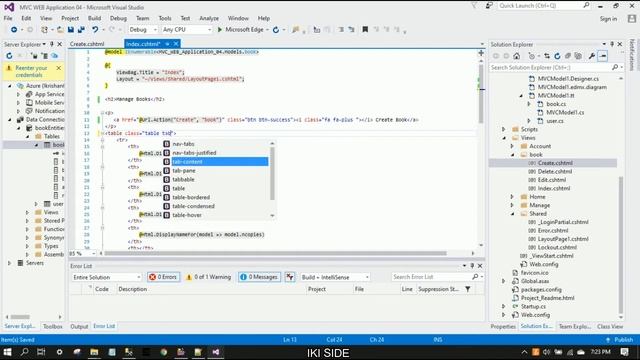Image resolution: width=640 pixels, height=360 pixels.
Task: Open the Debug configuration dropdown
Action: click(x=143, y=29)
